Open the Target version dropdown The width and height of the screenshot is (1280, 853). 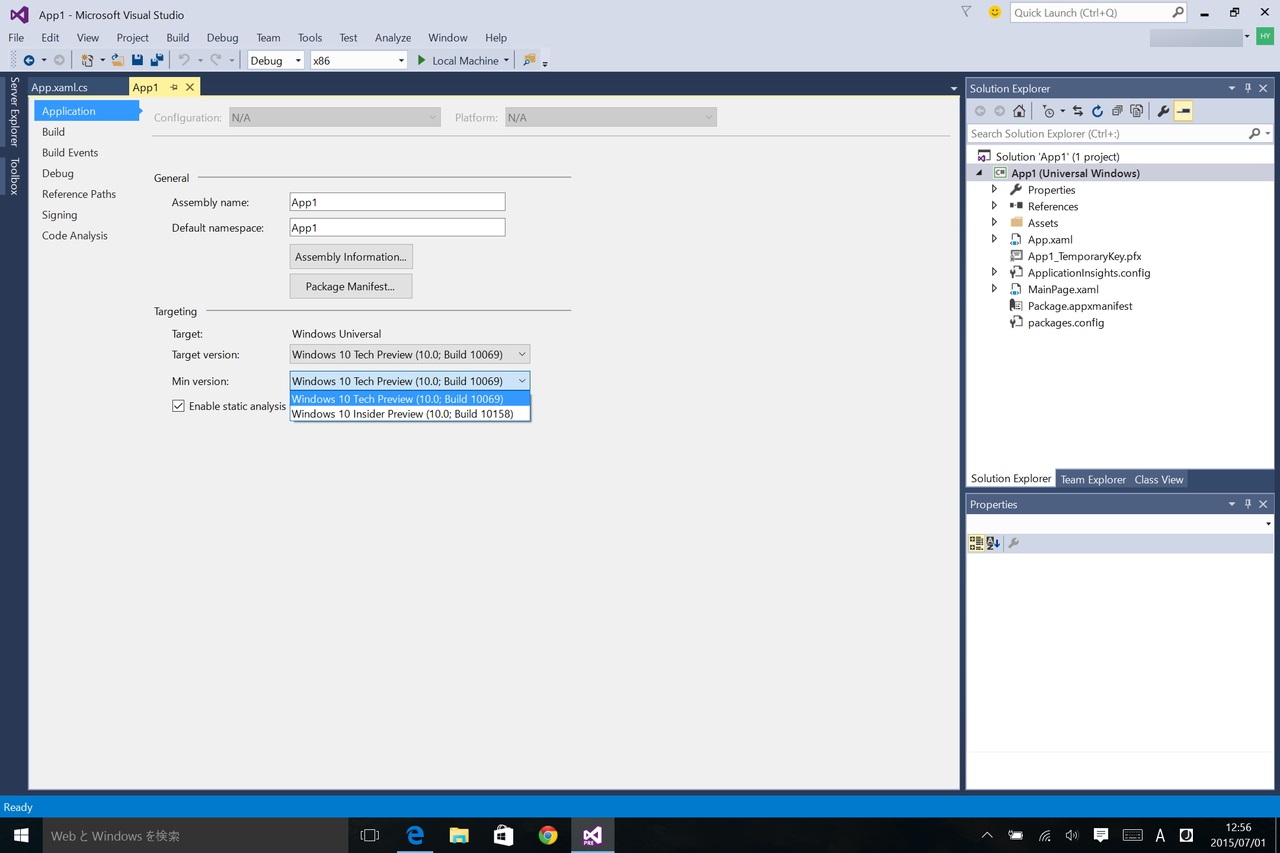(410, 354)
